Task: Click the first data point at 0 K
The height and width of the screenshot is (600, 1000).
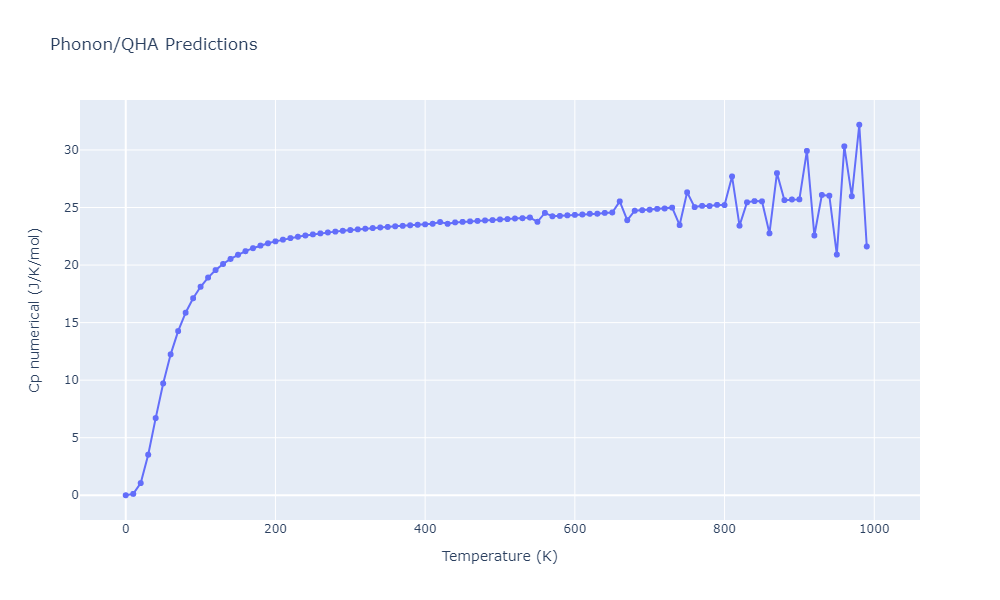Action: (x=125, y=495)
